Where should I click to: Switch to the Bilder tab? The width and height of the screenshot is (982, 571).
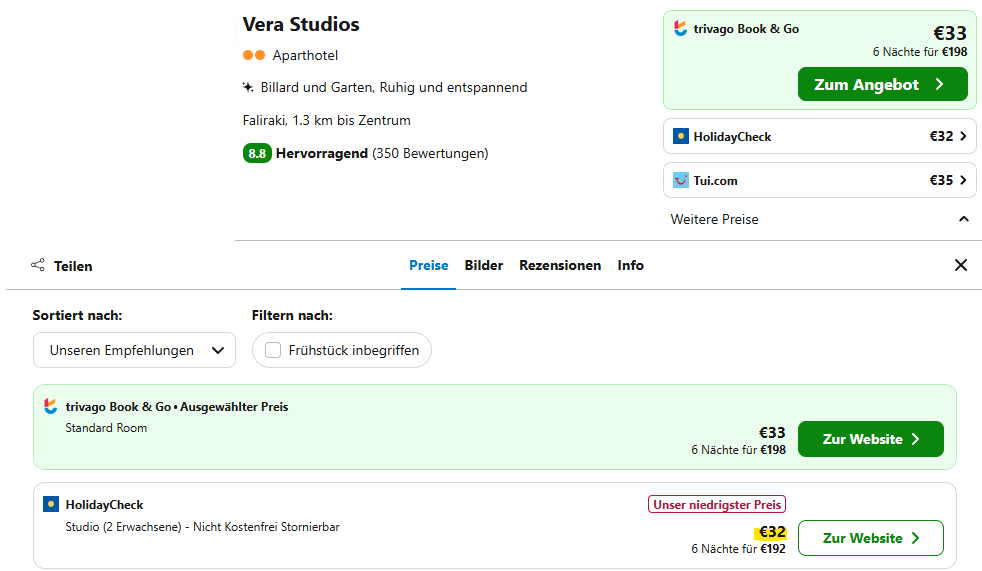click(x=483, y=265)
